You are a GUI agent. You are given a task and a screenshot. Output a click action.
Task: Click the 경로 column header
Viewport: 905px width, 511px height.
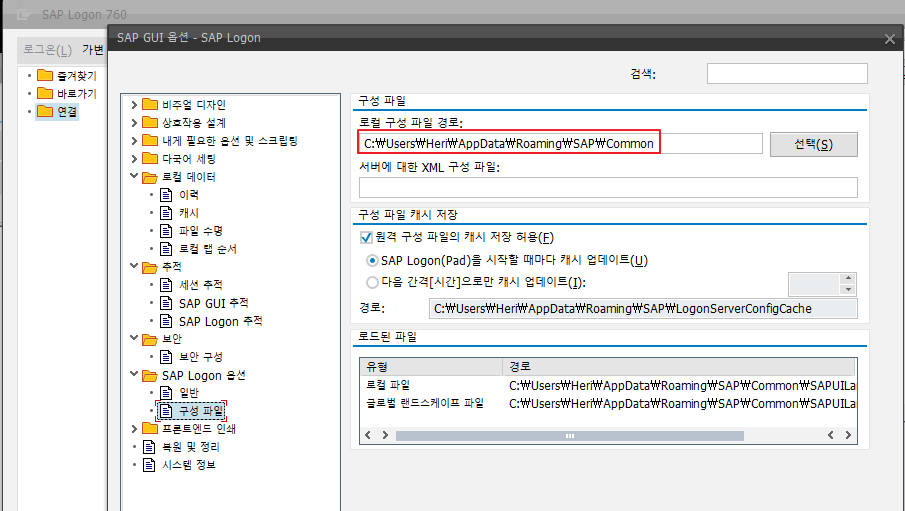click(x=679, y=367)
